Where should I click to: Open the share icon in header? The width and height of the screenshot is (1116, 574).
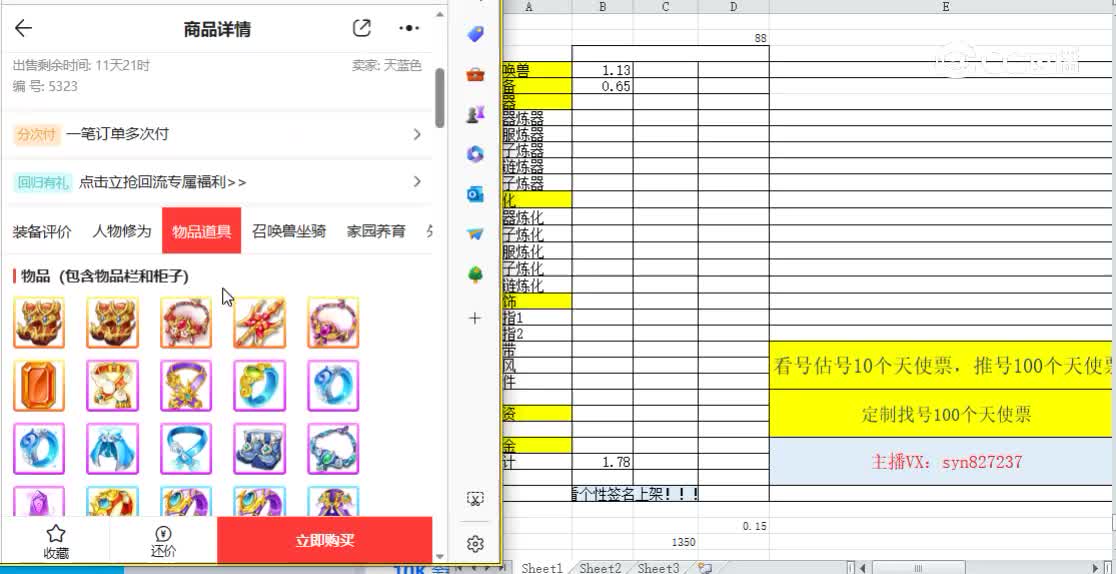[362, 28]
